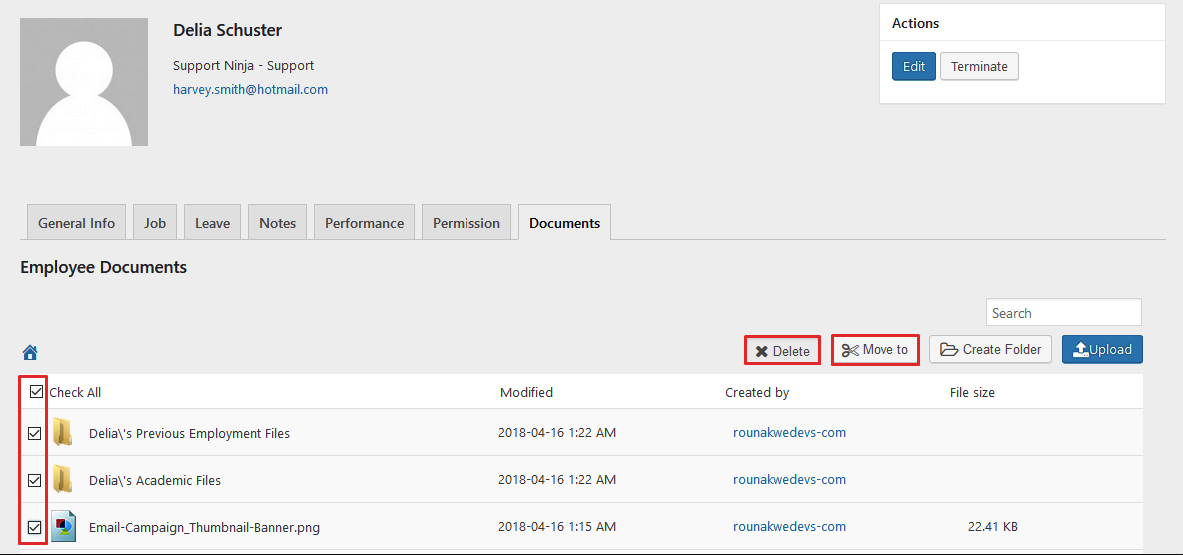
Task: Focus the document Search field
Action: [x=1064, y=312]
